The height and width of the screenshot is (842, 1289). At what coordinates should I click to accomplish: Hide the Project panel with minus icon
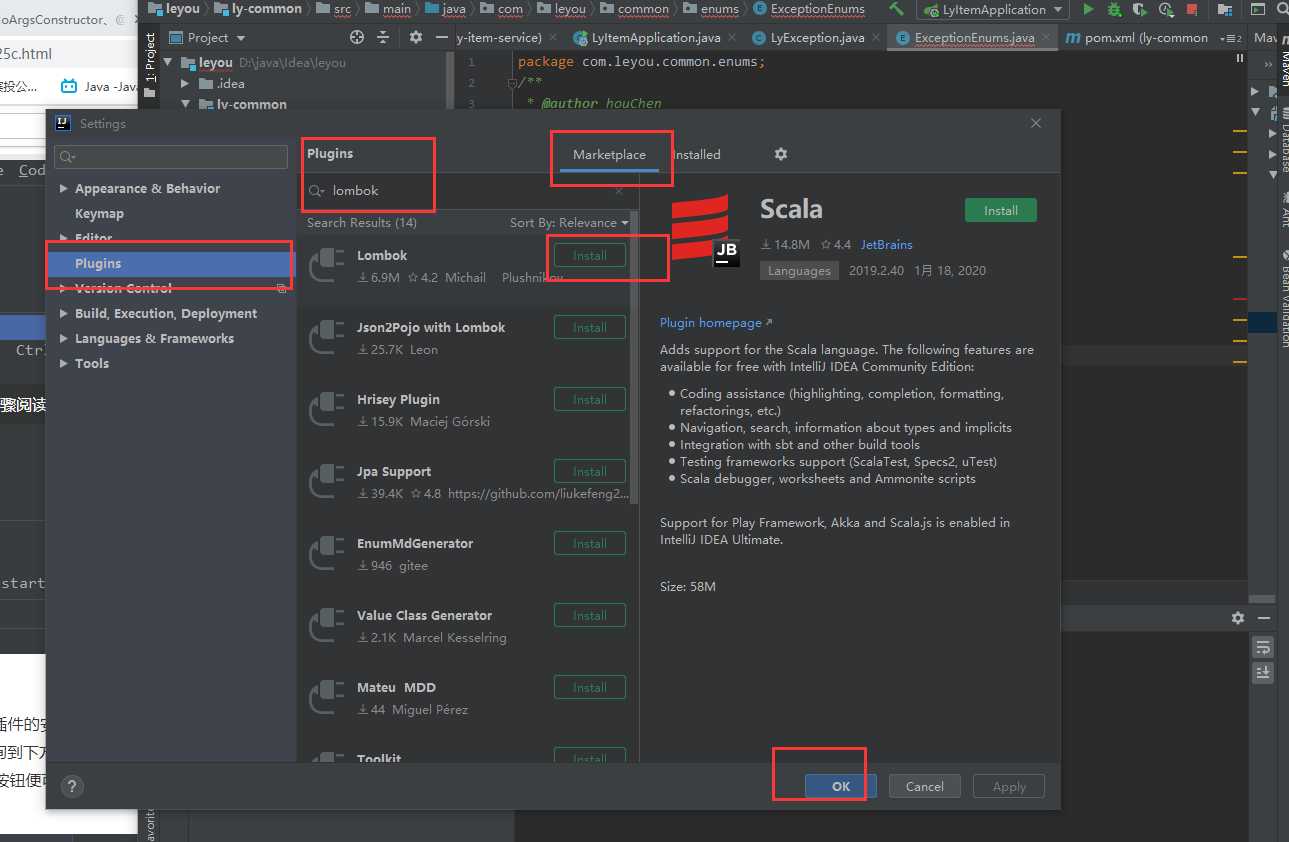point(443,37)
